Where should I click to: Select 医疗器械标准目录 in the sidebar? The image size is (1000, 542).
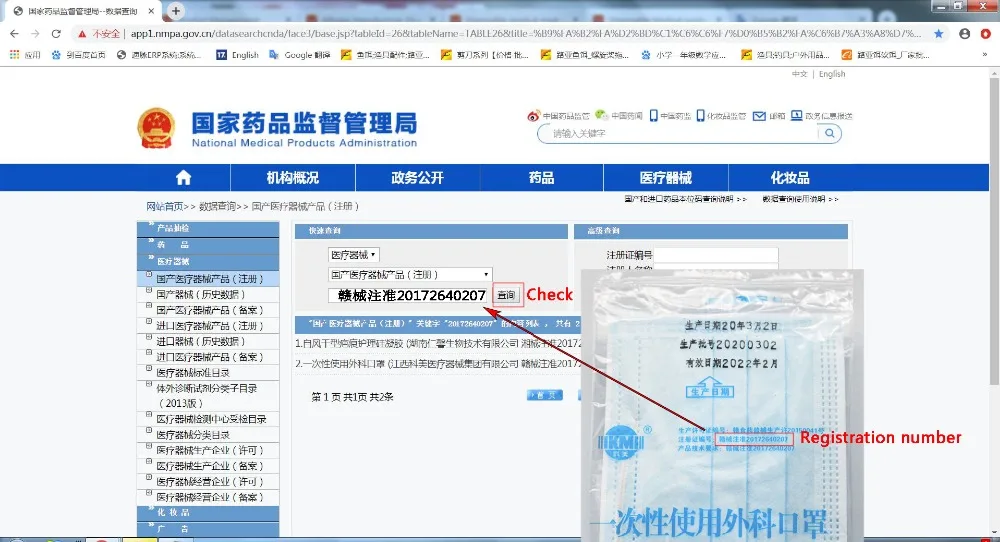click(x=193, y=373)
